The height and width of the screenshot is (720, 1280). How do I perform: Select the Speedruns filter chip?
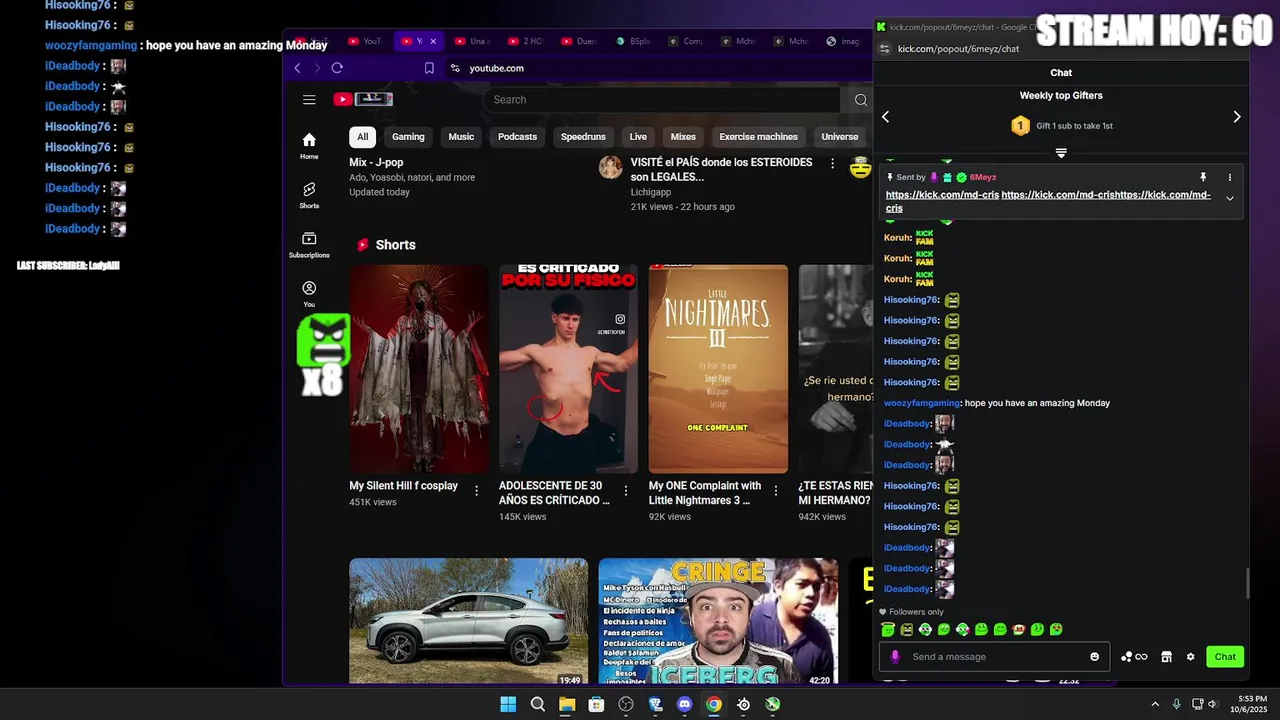pos(583,137)
